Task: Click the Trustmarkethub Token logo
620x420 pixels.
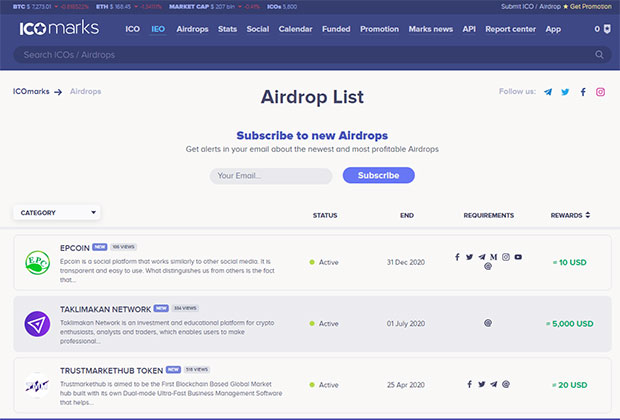Action: pos(37,385)
